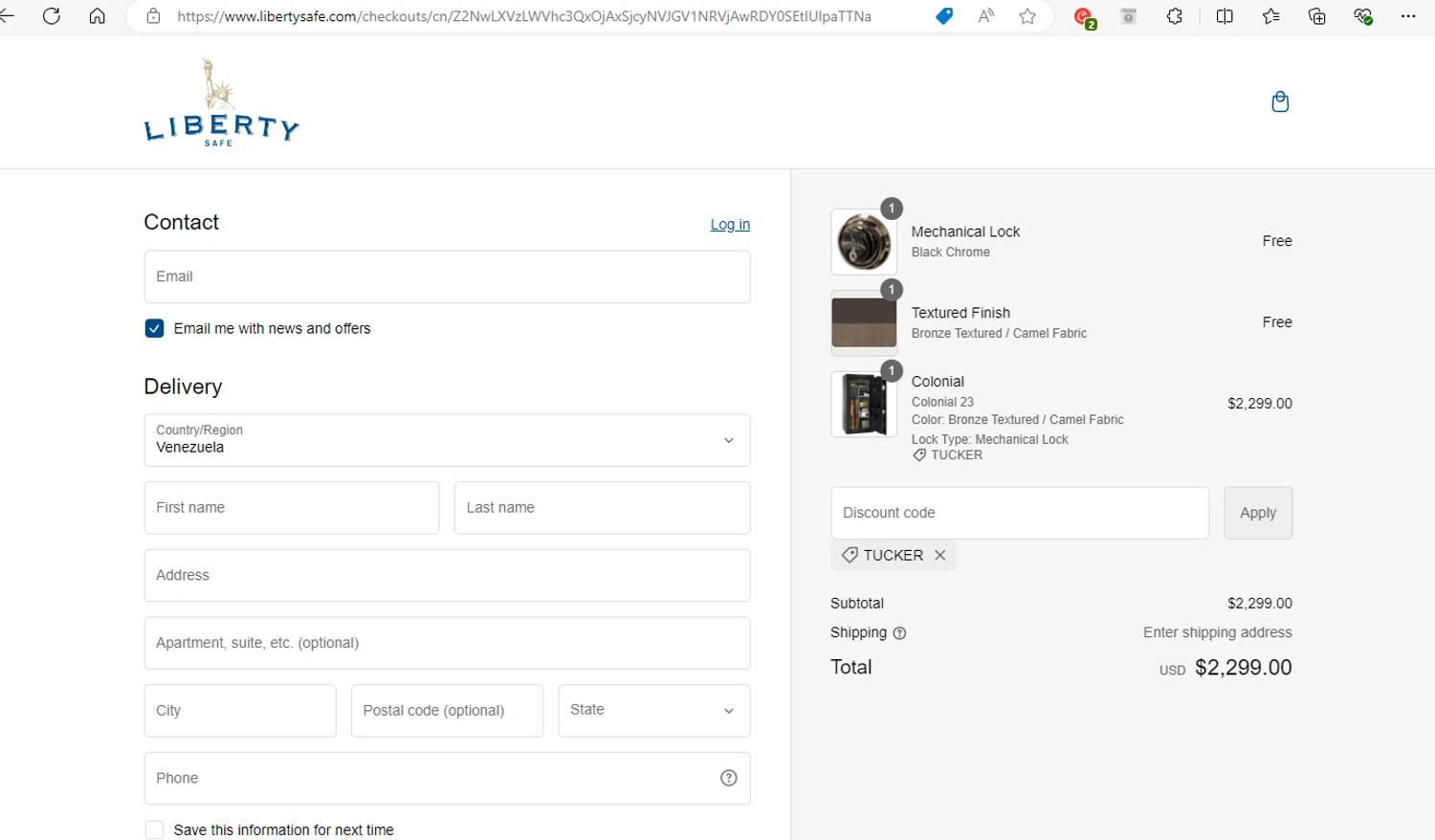Check Save this information for next time
The width and height of the screenshot is (1435, 840).
pyautogui.click(x=154, y=829)
